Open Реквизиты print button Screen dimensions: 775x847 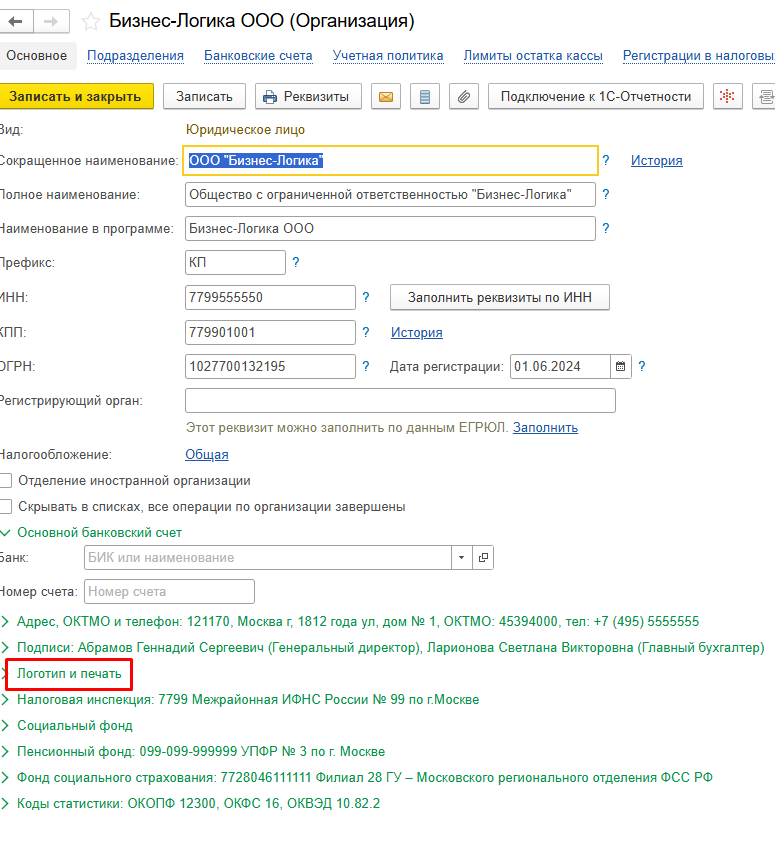pos(308,97)
